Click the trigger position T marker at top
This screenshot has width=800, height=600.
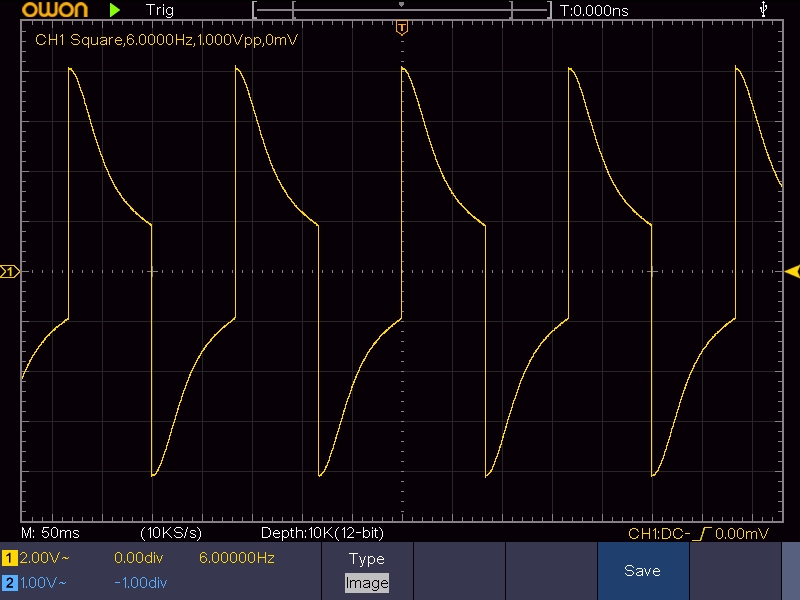pos(402,28)
